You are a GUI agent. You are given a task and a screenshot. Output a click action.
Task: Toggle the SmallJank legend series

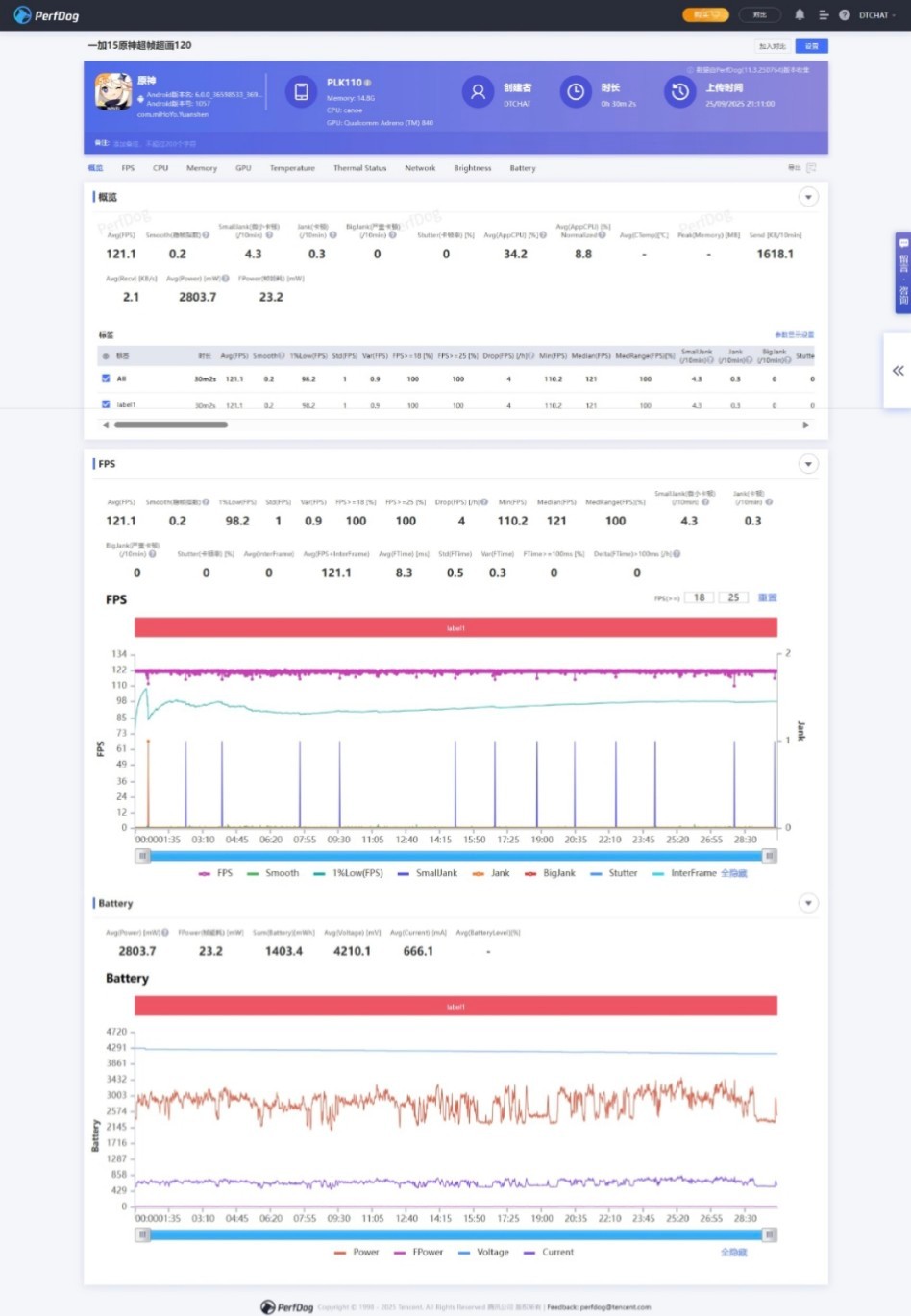point(428,873)
